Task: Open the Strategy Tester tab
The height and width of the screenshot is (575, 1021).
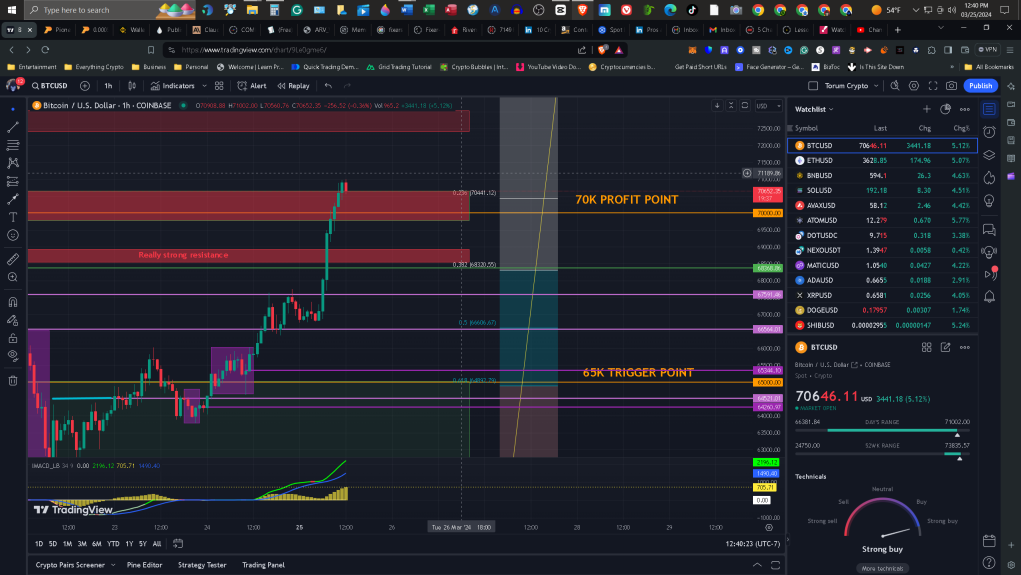Action: [x=202, y=565]
